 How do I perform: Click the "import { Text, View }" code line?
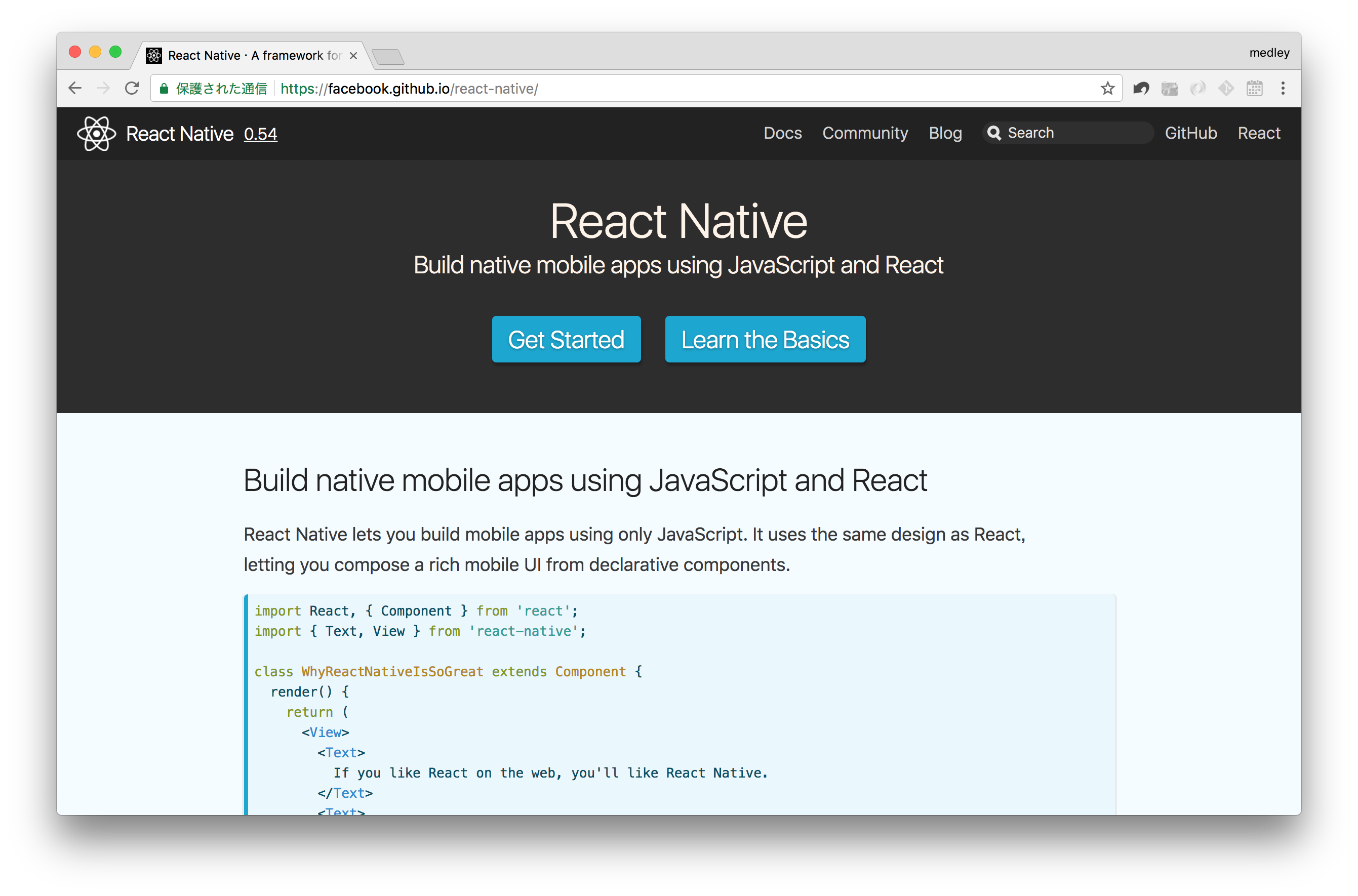point(420,631)
